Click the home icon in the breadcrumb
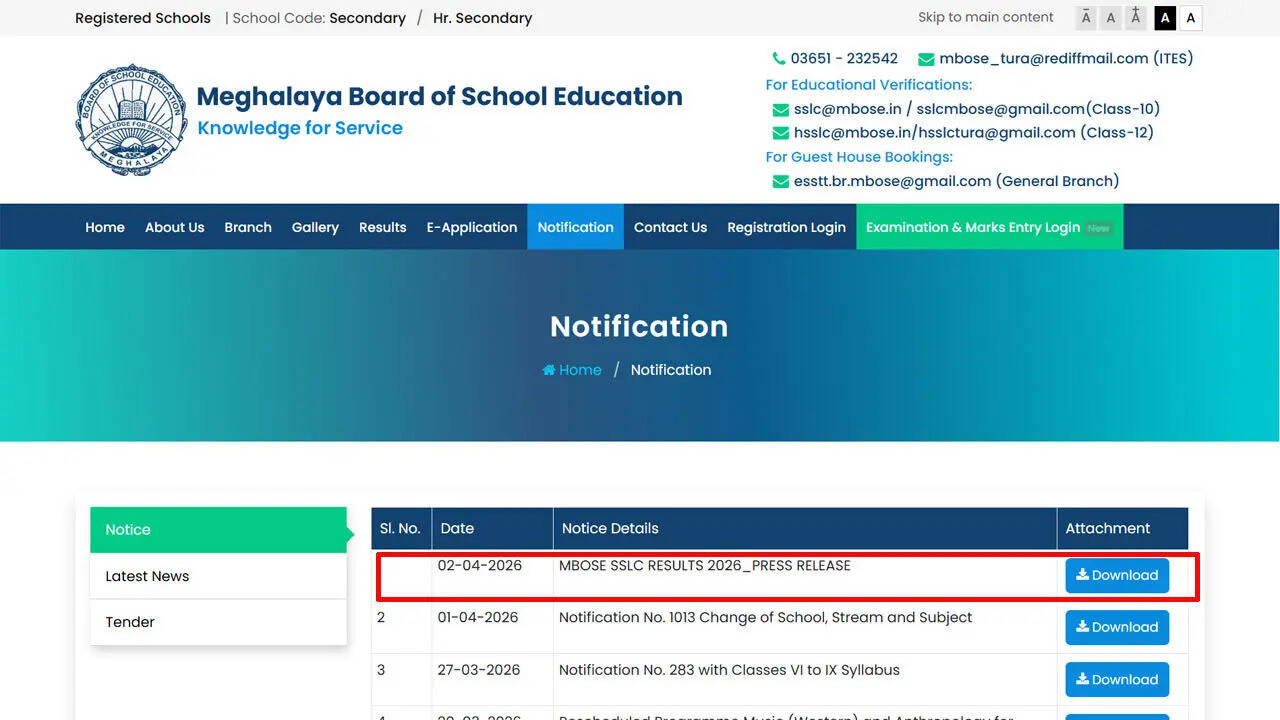This screenshot has height=720, width=1280. tap(548, 369)
